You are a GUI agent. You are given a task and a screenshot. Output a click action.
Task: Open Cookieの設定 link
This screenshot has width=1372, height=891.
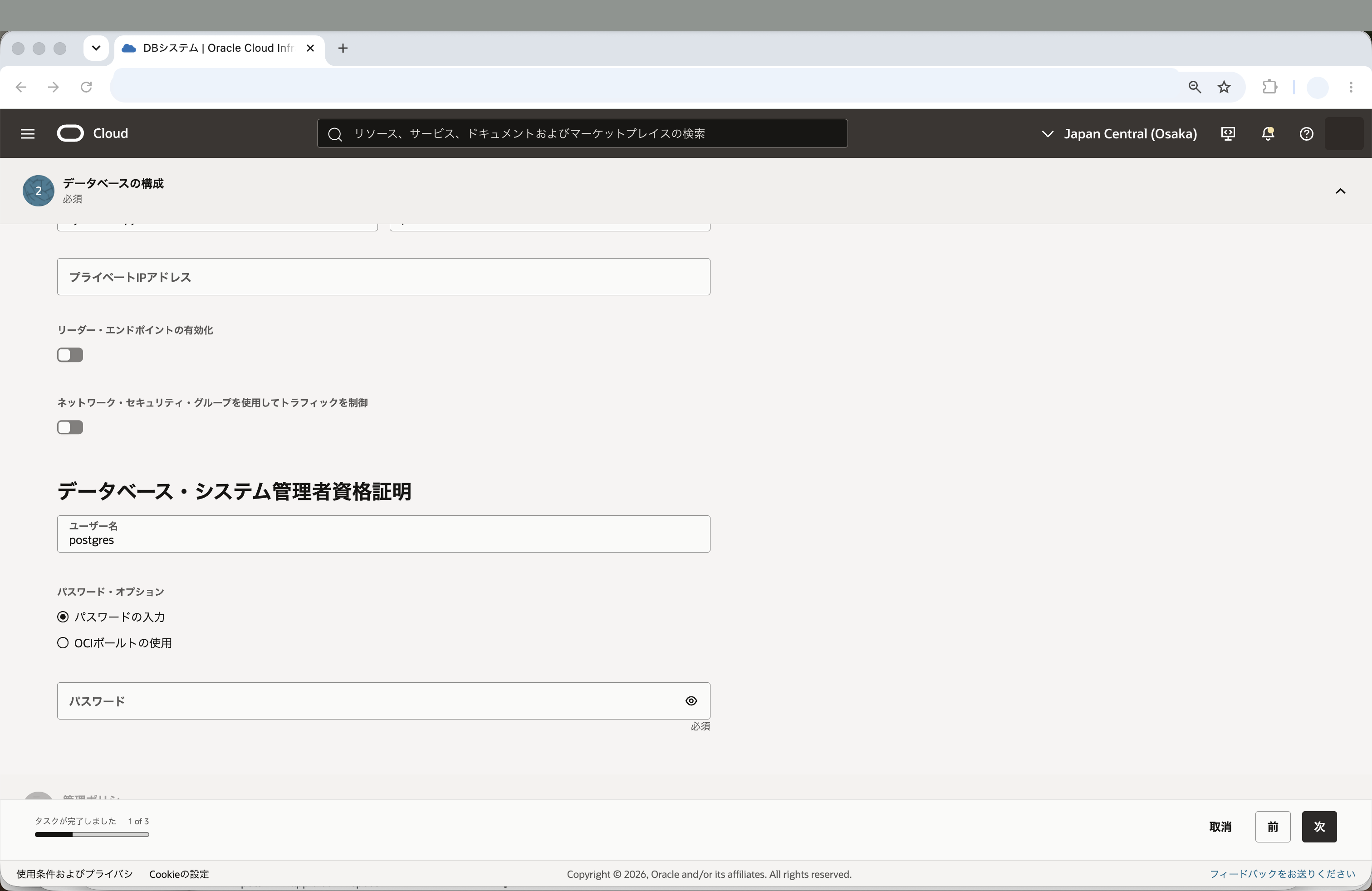179,874
